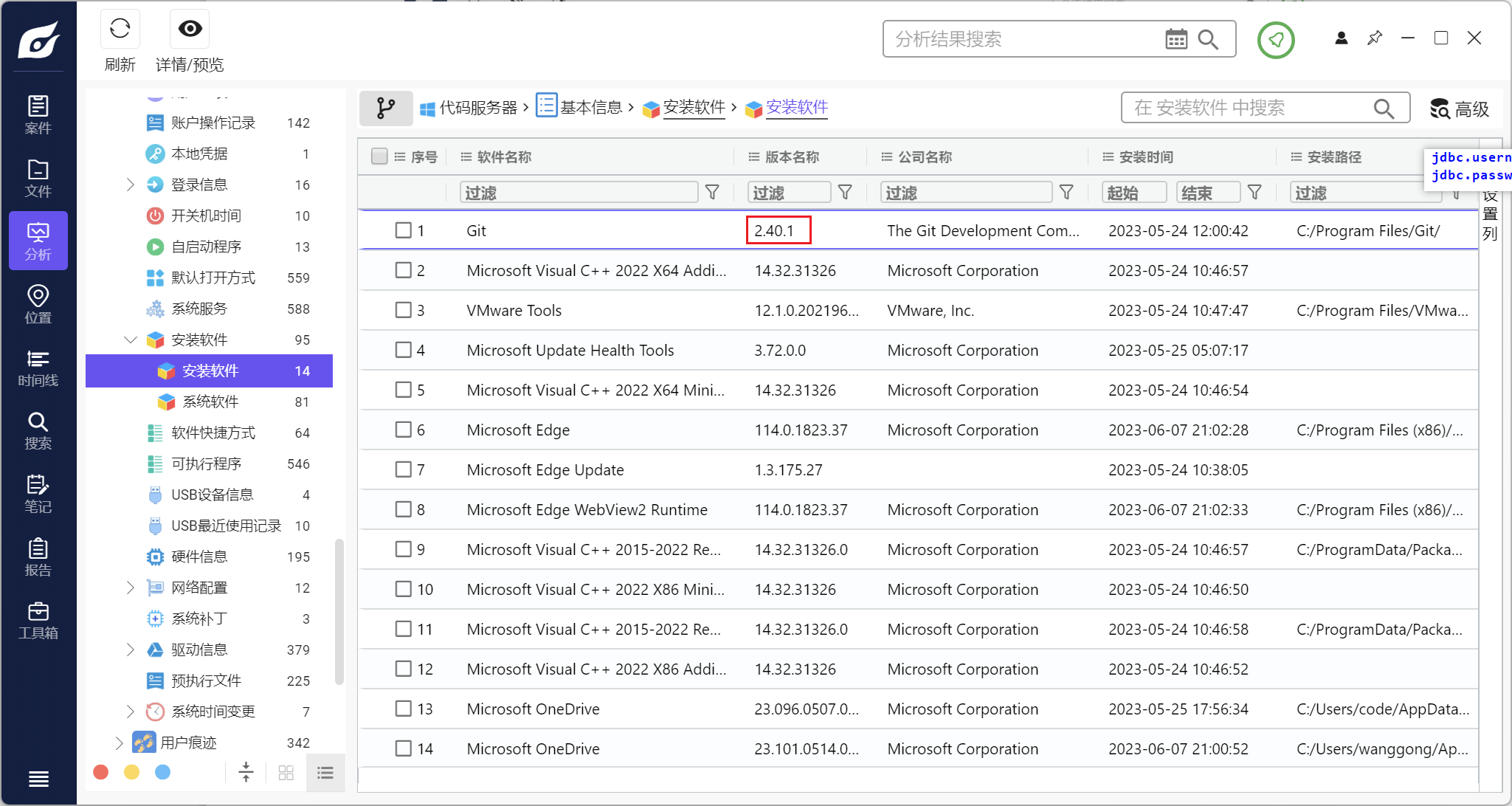Check the box for row 1 Git

tap(403, 230)
